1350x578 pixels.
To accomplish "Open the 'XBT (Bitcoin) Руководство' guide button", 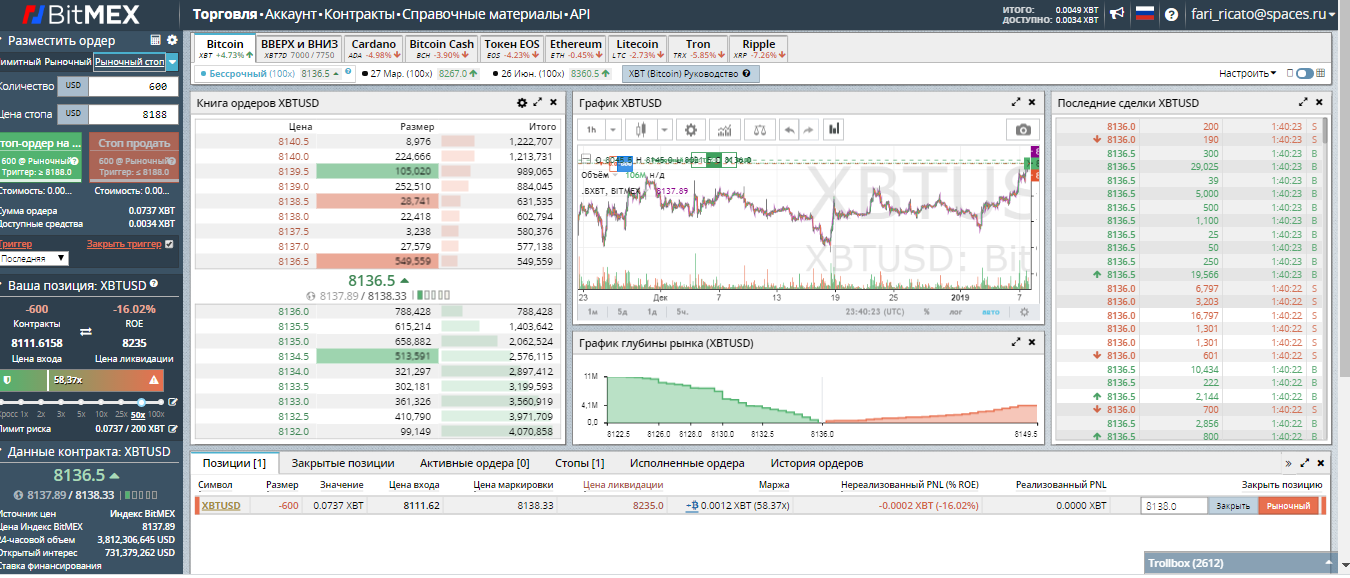I will [690, 74].
